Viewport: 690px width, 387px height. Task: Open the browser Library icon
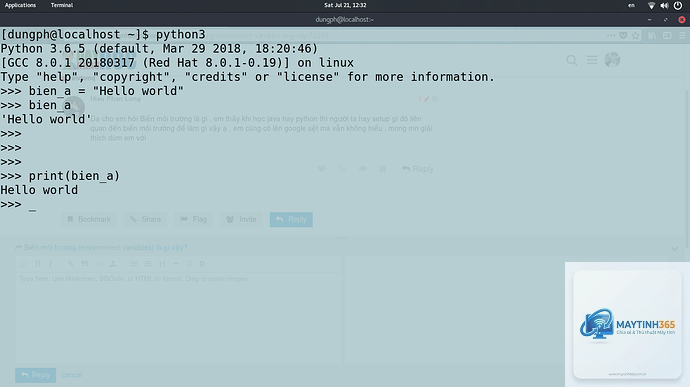point(652,35)
